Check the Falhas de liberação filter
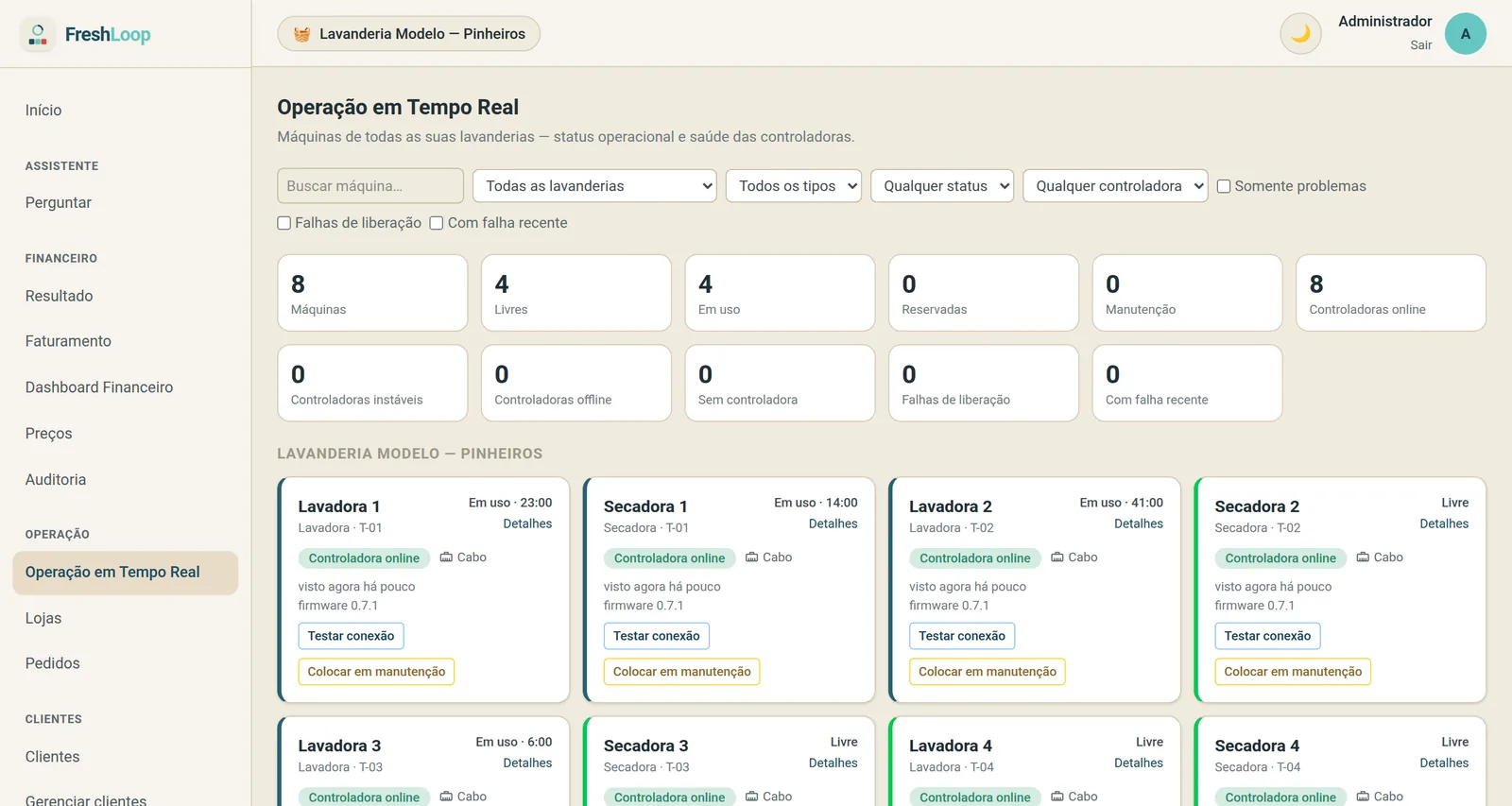This screenshot has width=1512, height=806. (283, 223)
